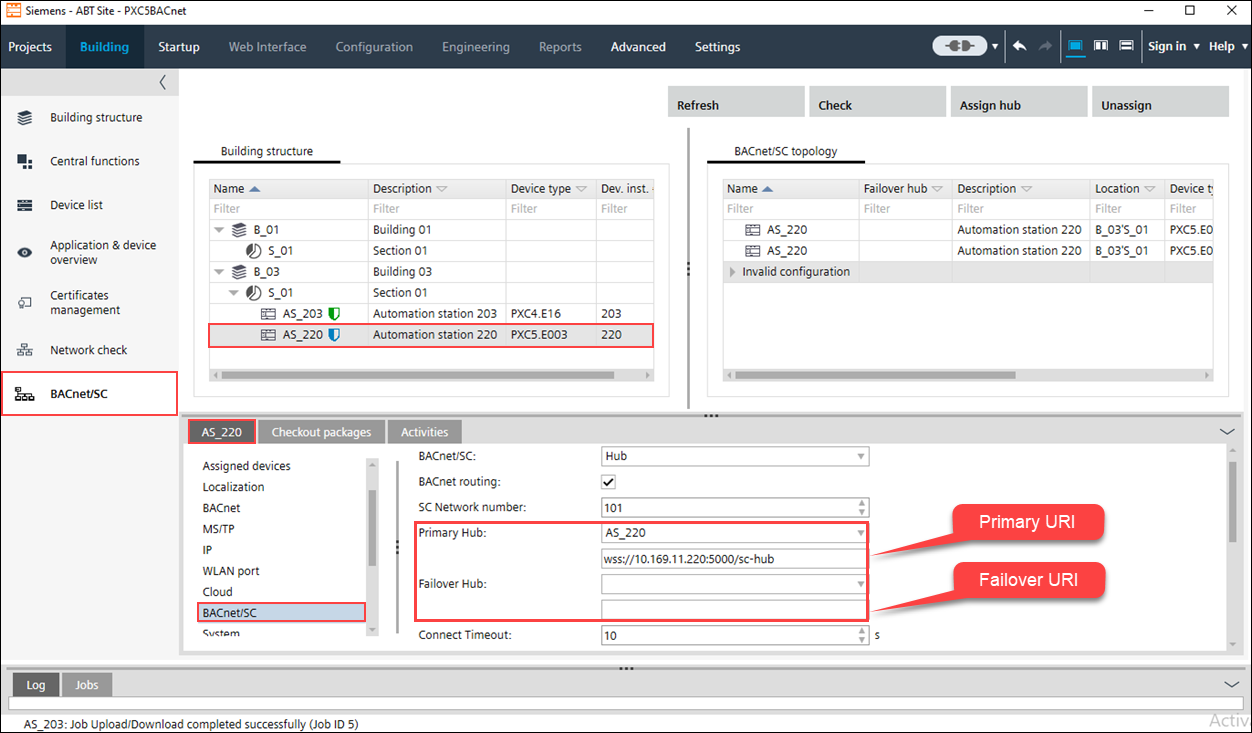Screen dimensions: 1252x733
Task: Open Device list in sidebar
Action: tap(76, 205)
